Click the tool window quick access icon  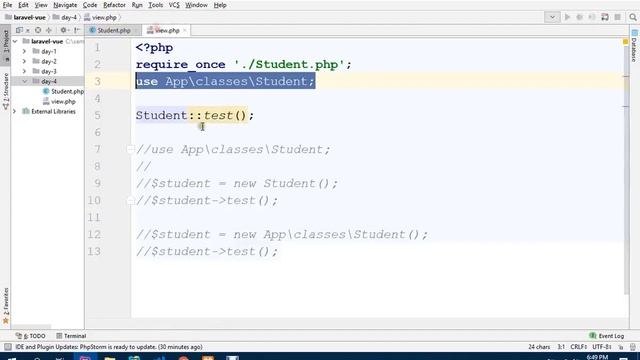(8, 347)
